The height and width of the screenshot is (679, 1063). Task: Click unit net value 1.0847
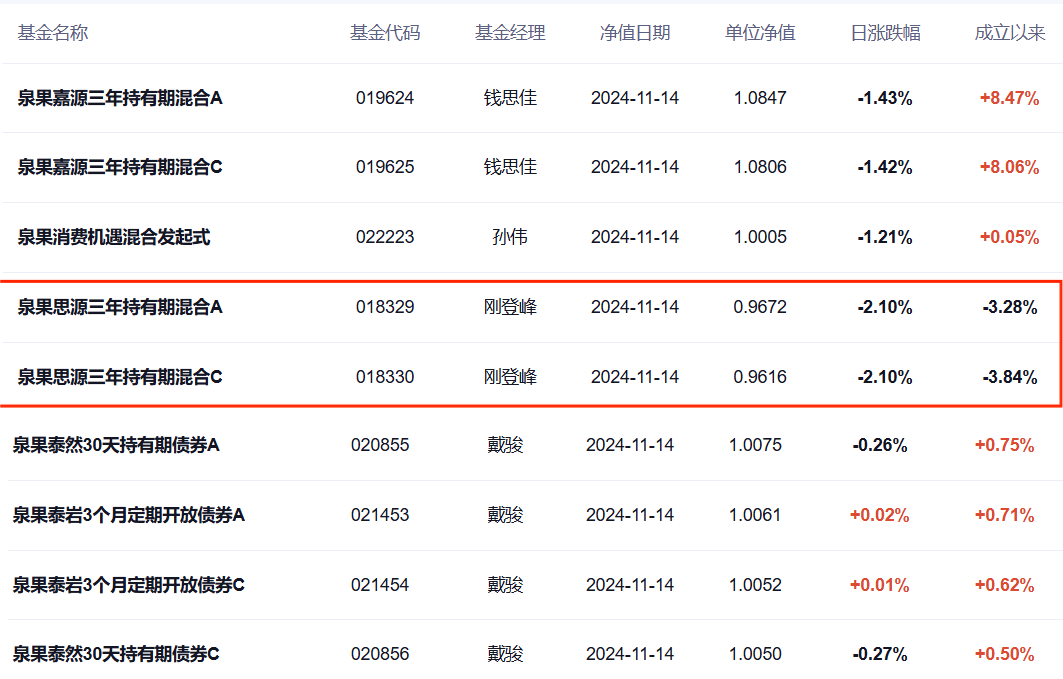[x=760, y=98]
